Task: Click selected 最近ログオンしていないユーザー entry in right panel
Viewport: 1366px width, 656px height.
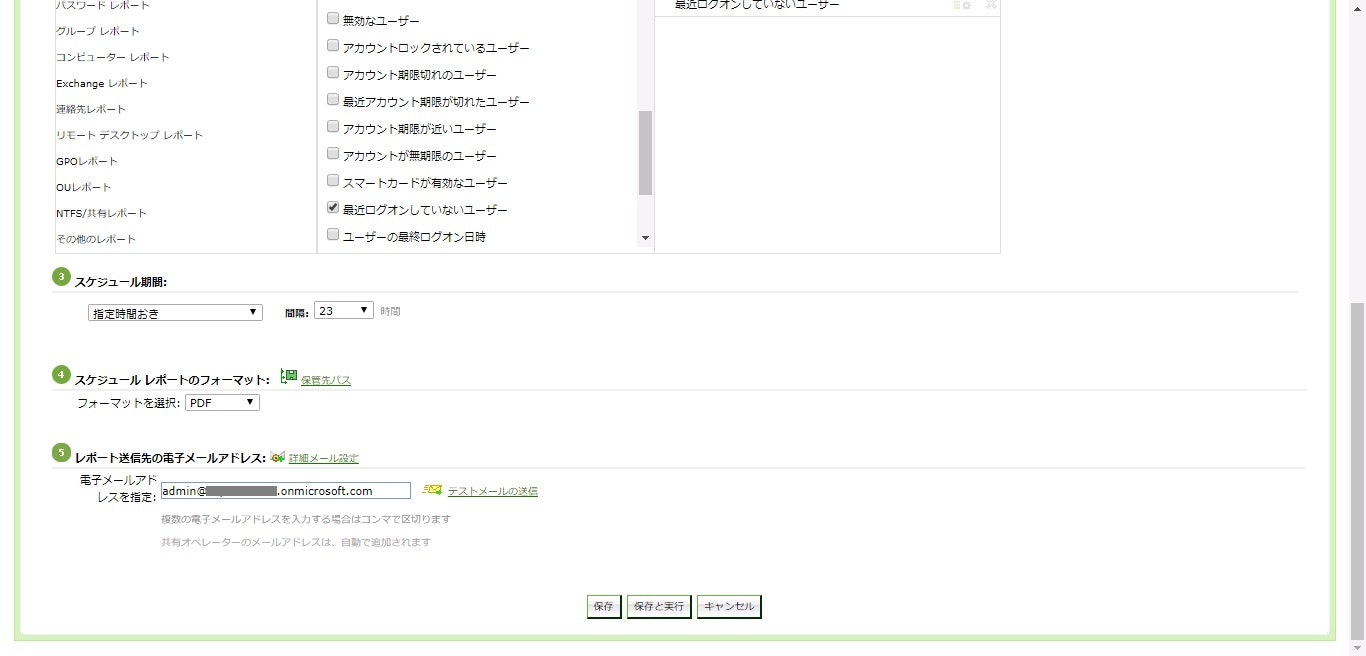Action: coord(757,5)
